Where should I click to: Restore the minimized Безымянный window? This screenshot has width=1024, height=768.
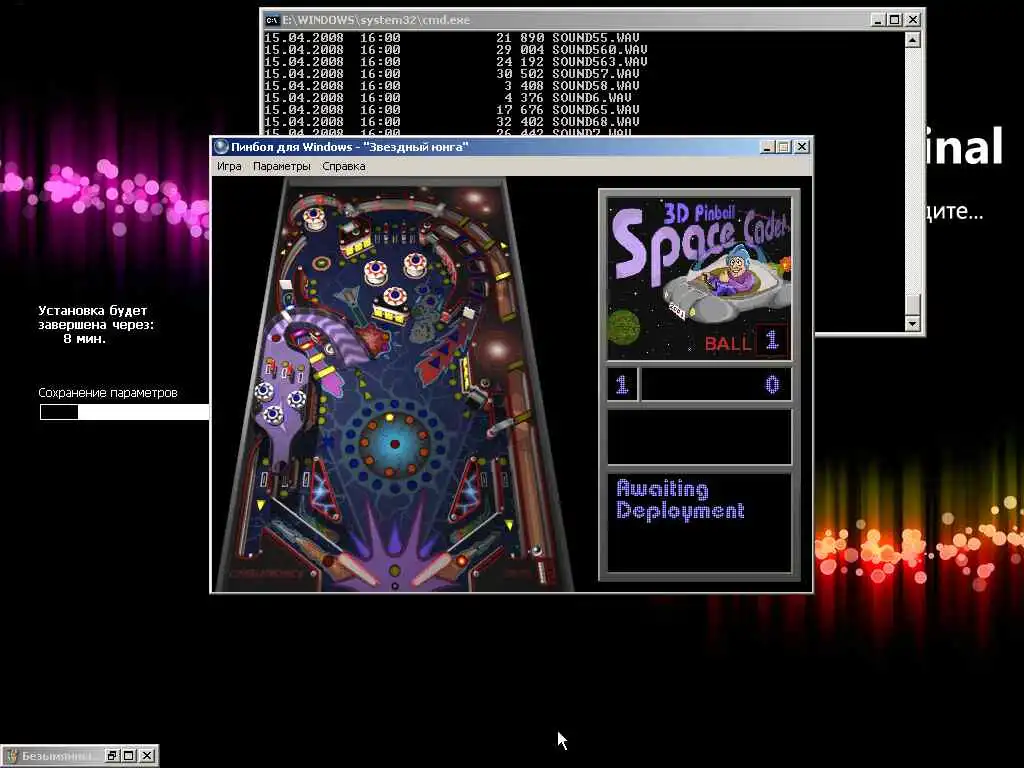tap(112, 756)
